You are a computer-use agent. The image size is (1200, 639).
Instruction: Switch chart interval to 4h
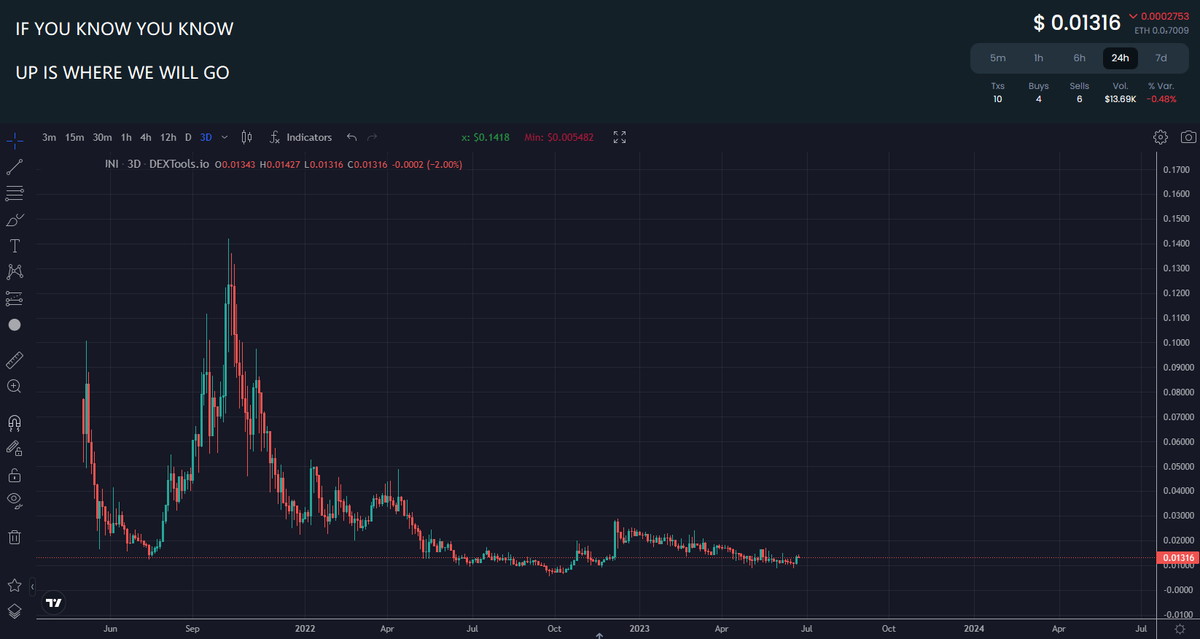[x=146, y=137]
